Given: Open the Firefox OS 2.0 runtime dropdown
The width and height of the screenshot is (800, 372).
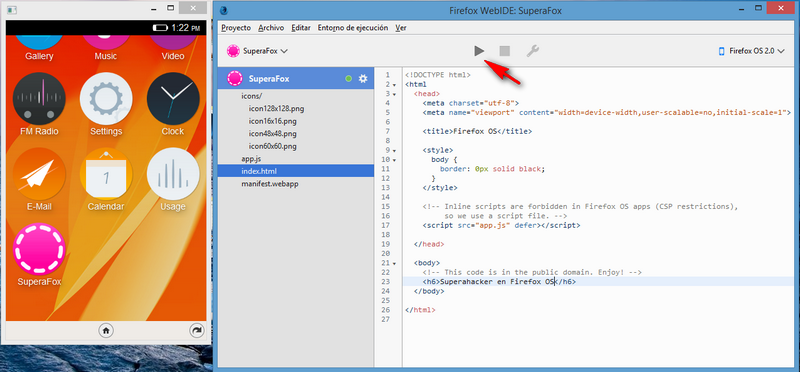Looking at the screenshot, I should click(751, 51).
